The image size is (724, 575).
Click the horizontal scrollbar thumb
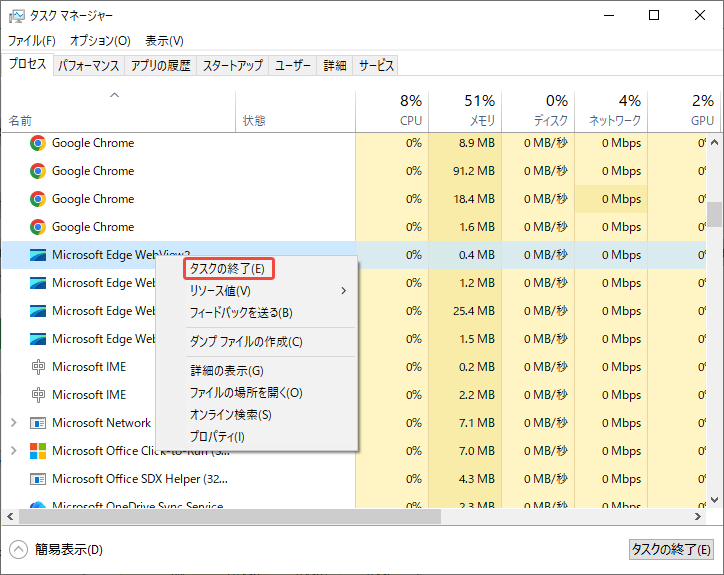click(230, 517)
